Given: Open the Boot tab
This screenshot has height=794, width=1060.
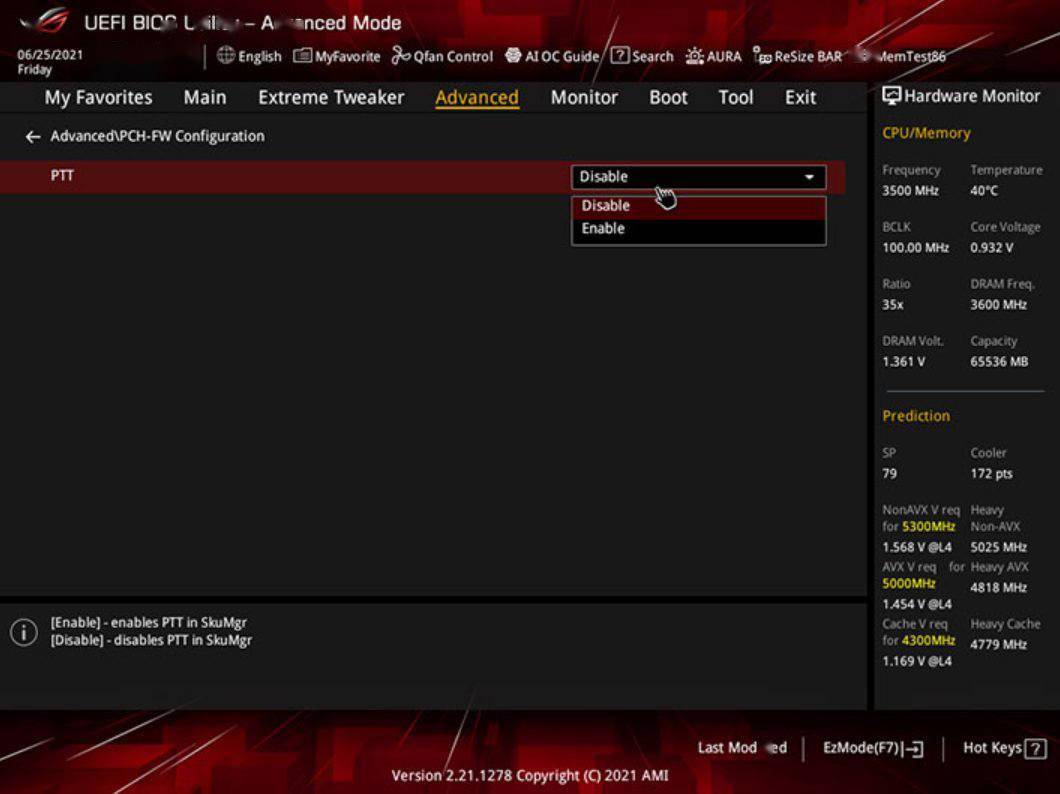Looking at the screenshot, I should pos(668,97).
